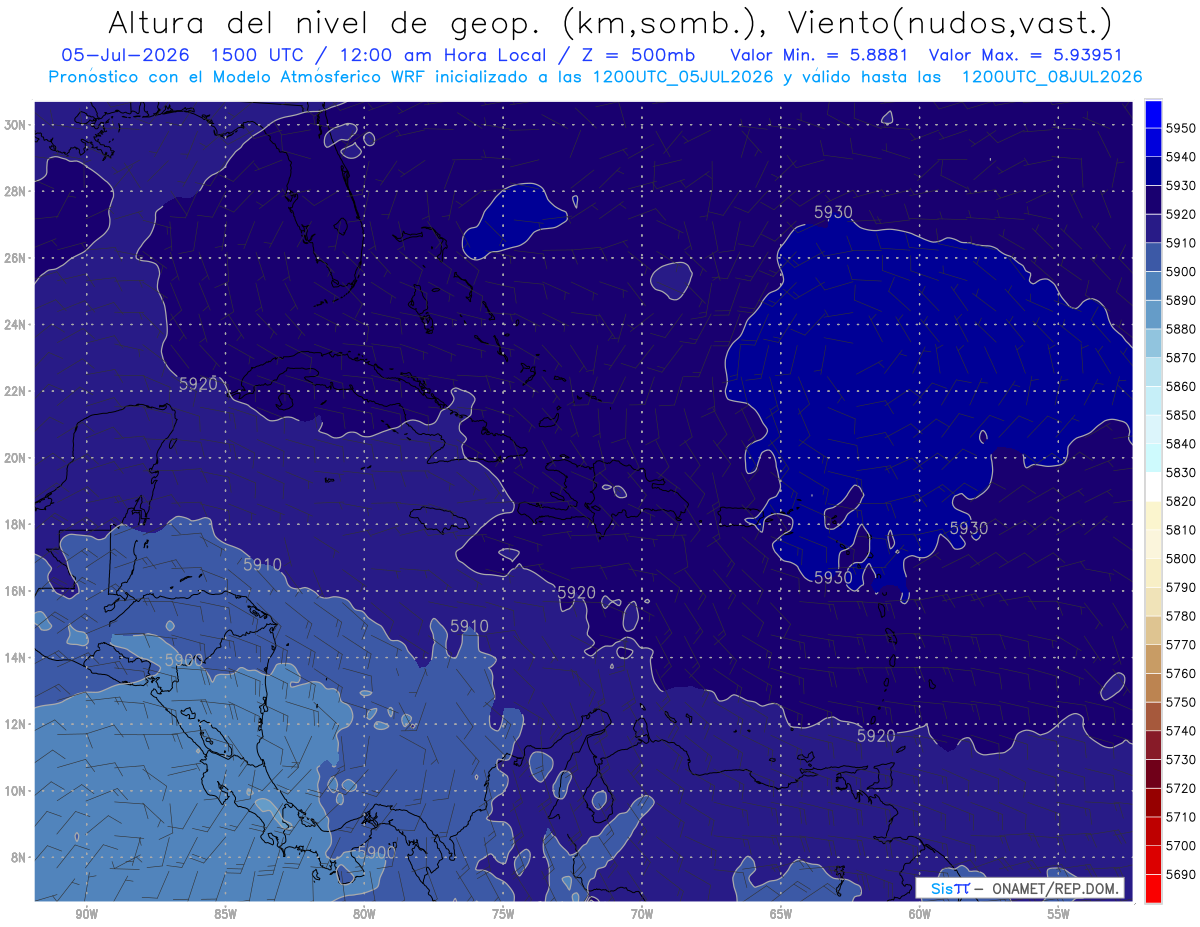Click the 80W longitude axis label
1200x927 pixels.
click(x=364, y=914)
